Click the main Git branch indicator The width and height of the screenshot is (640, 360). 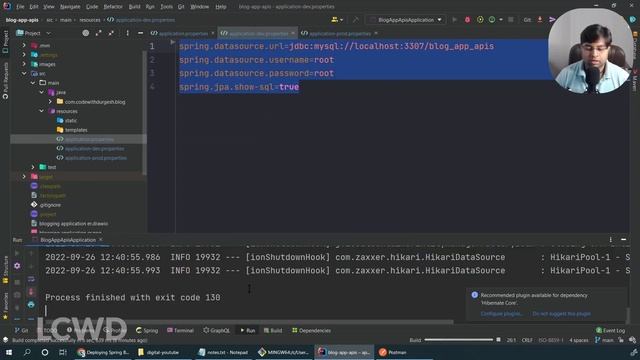[604, 340]
